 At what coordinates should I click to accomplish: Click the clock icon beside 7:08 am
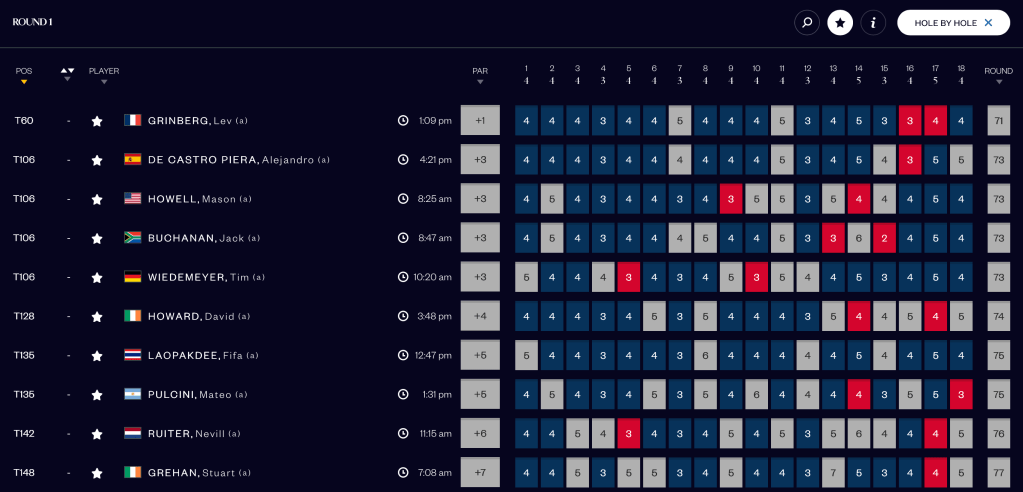tap(403, 472)
